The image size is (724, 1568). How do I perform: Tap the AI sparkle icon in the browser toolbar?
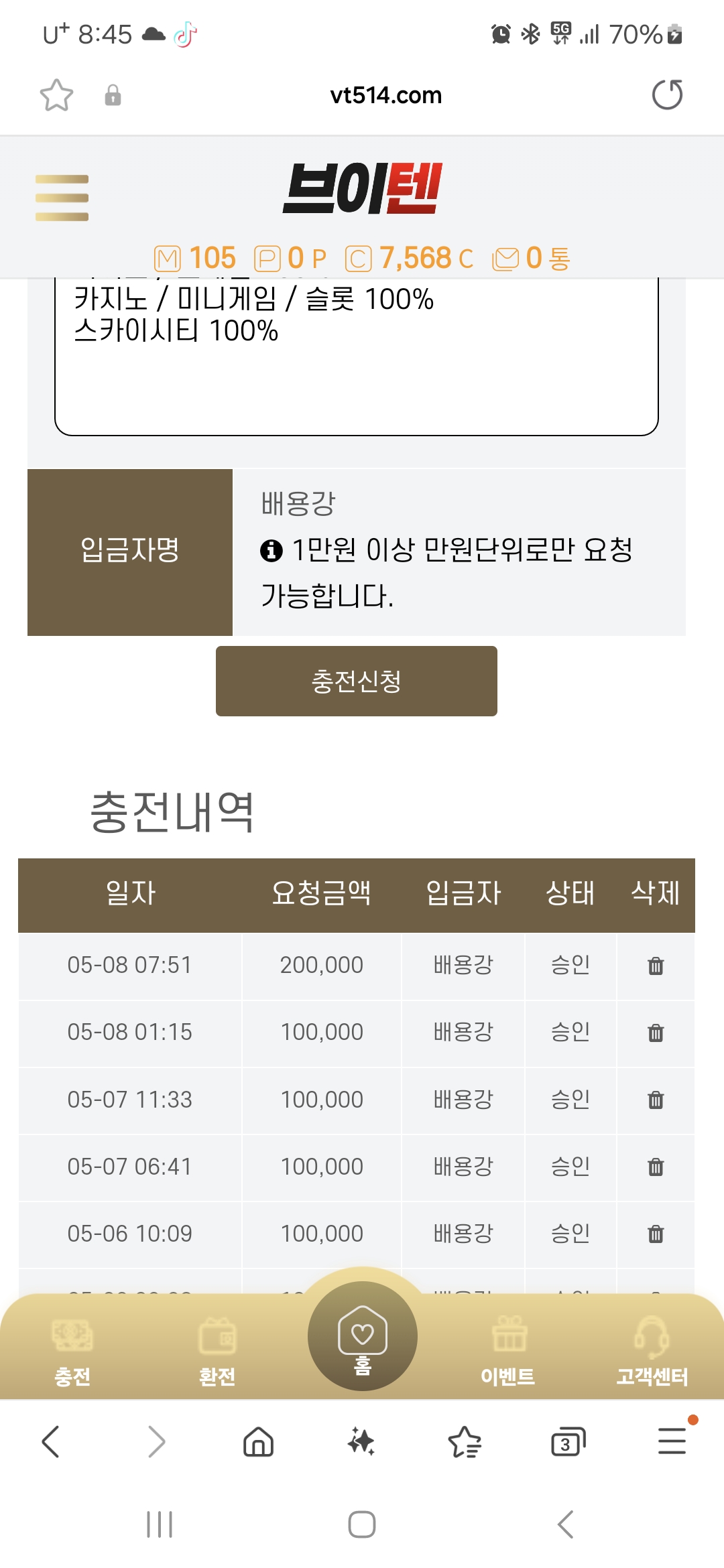coord(361,1441)
